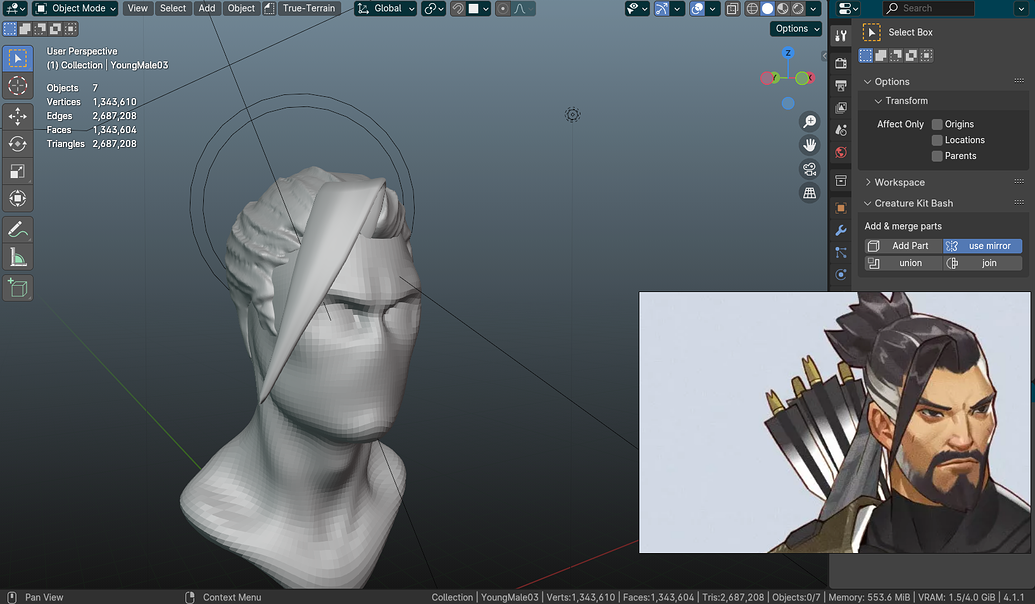
Task: Enable Affect Only Origins checkbox
Action: click(937, 124)
